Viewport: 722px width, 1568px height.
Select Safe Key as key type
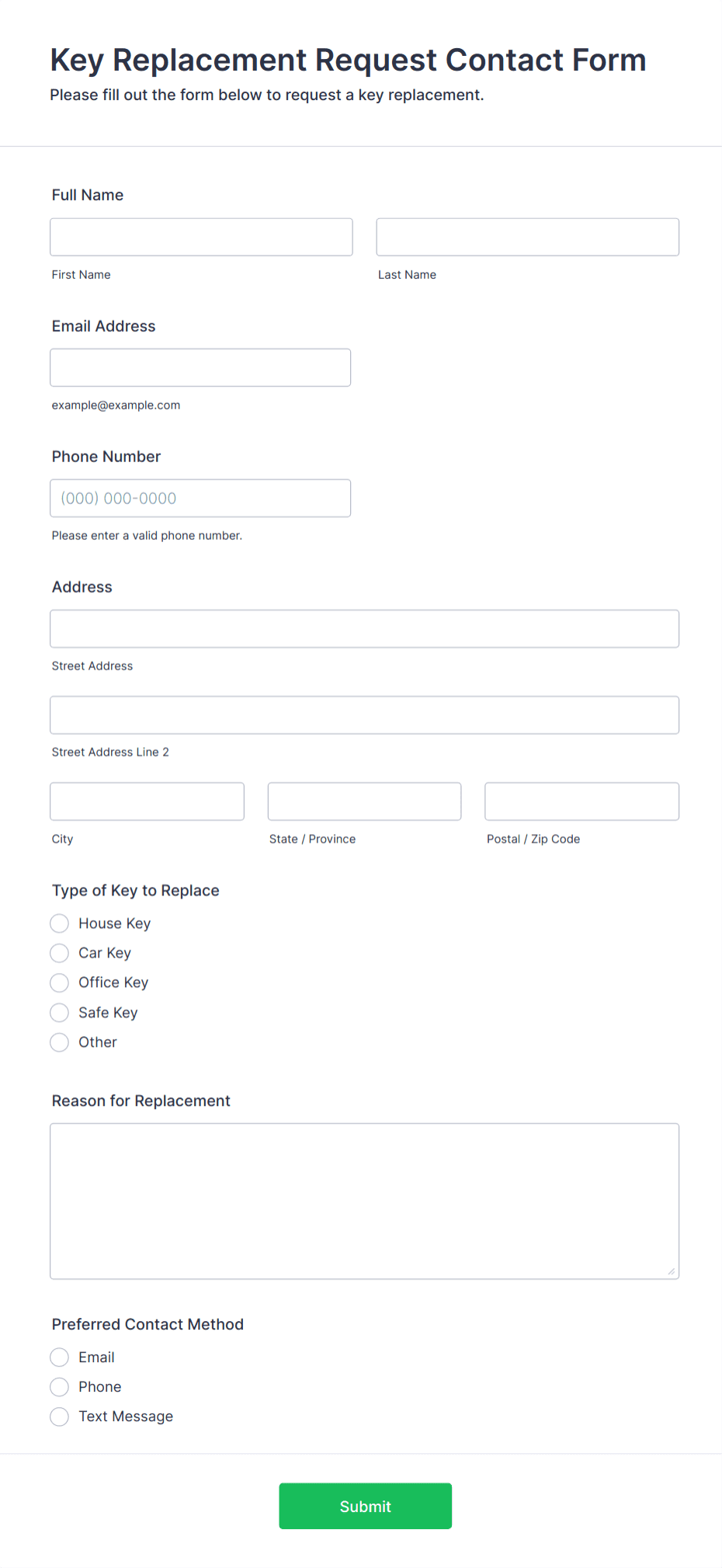[x=59, y=1013]
